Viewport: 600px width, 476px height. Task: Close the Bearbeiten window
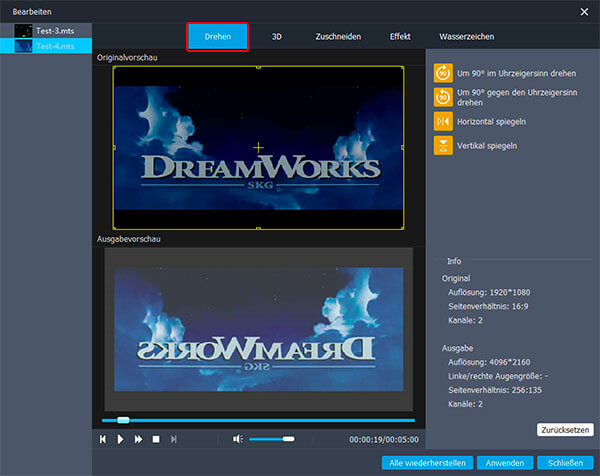tap(584, 12)
